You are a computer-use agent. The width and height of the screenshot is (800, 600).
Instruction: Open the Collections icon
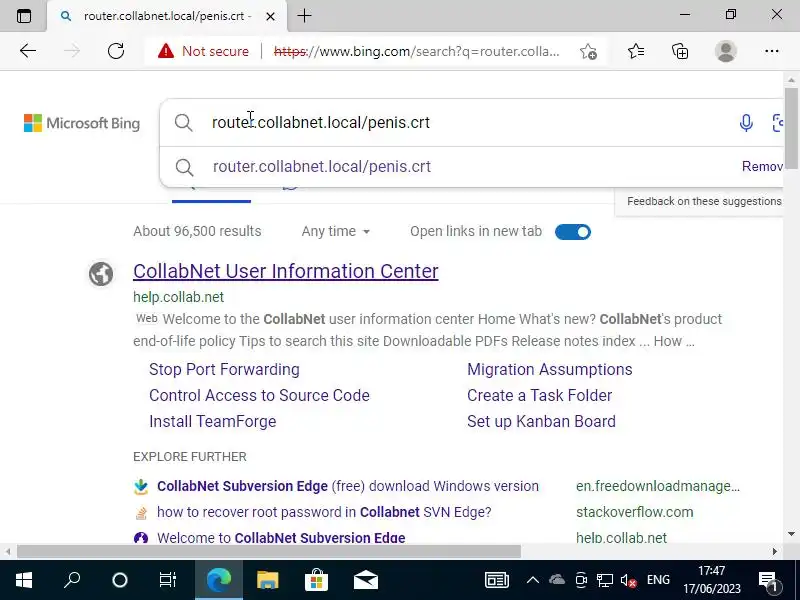[x=680, y=51]
